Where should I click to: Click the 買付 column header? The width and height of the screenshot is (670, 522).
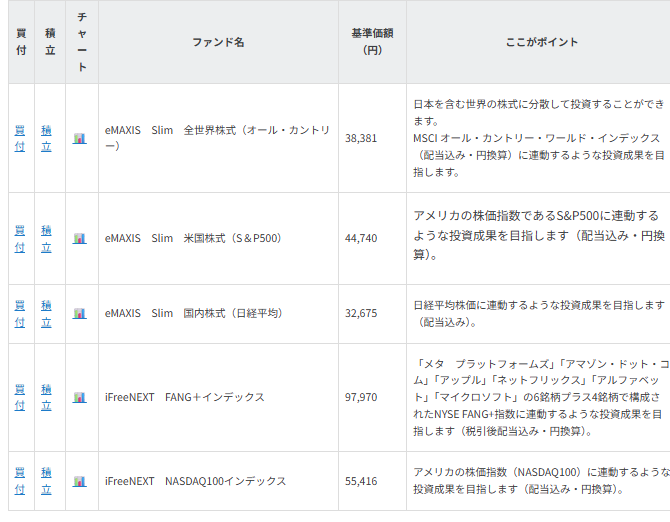pos(21,42)
